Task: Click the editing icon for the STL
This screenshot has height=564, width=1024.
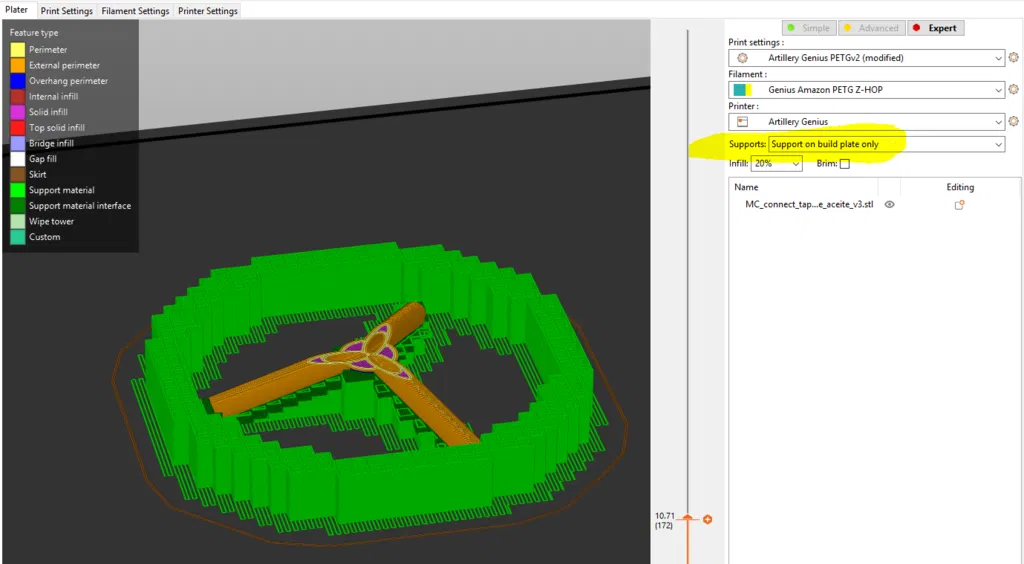Action: pos(959,205)
